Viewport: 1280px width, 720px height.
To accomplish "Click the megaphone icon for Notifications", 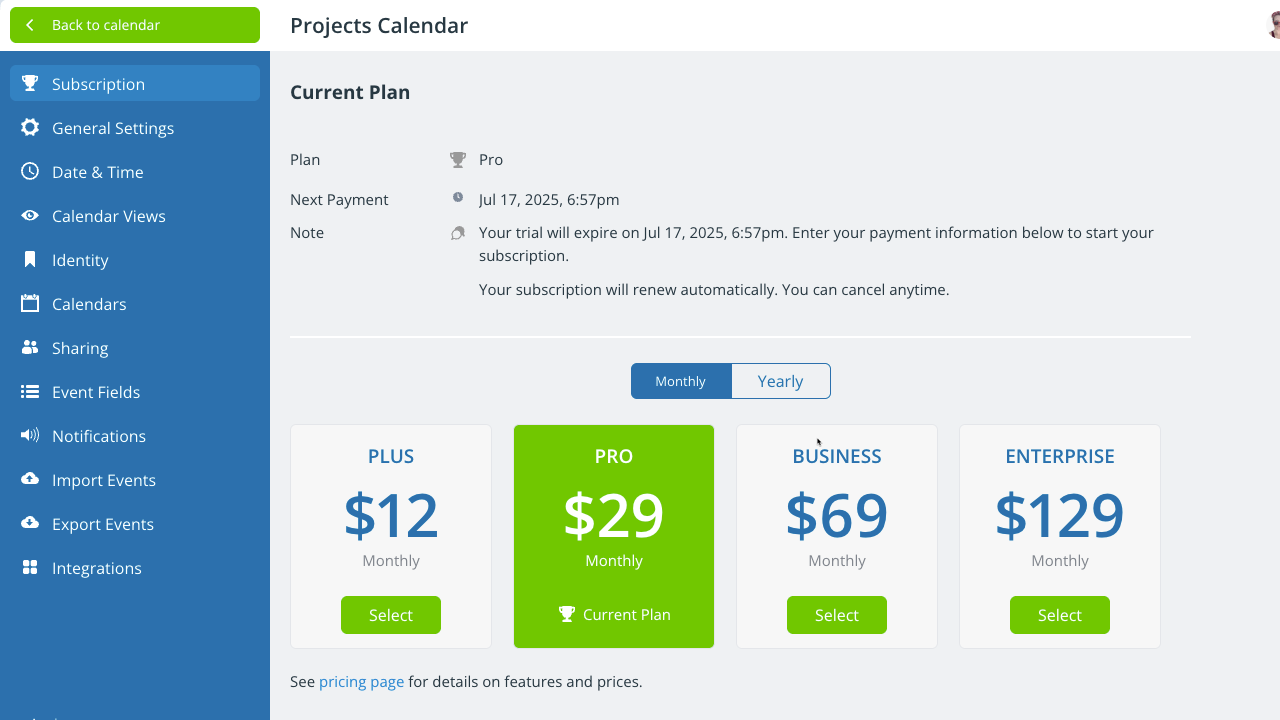I will 30,436.
